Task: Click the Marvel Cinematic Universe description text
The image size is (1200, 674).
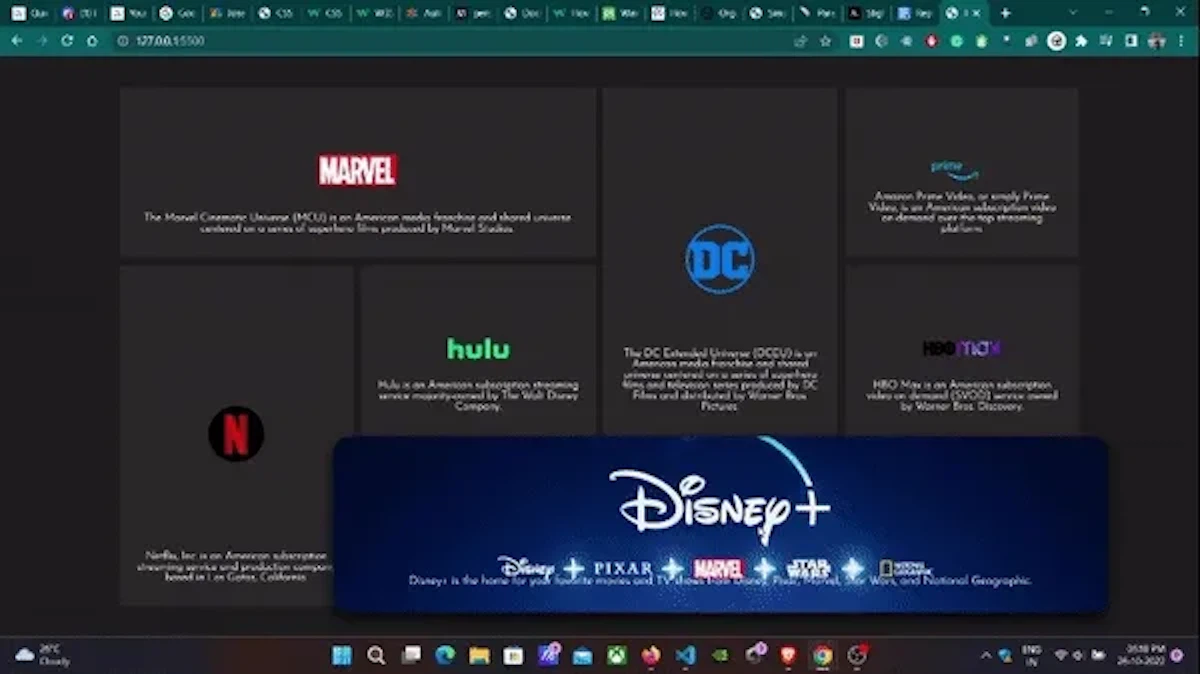Action: (357, 222)
